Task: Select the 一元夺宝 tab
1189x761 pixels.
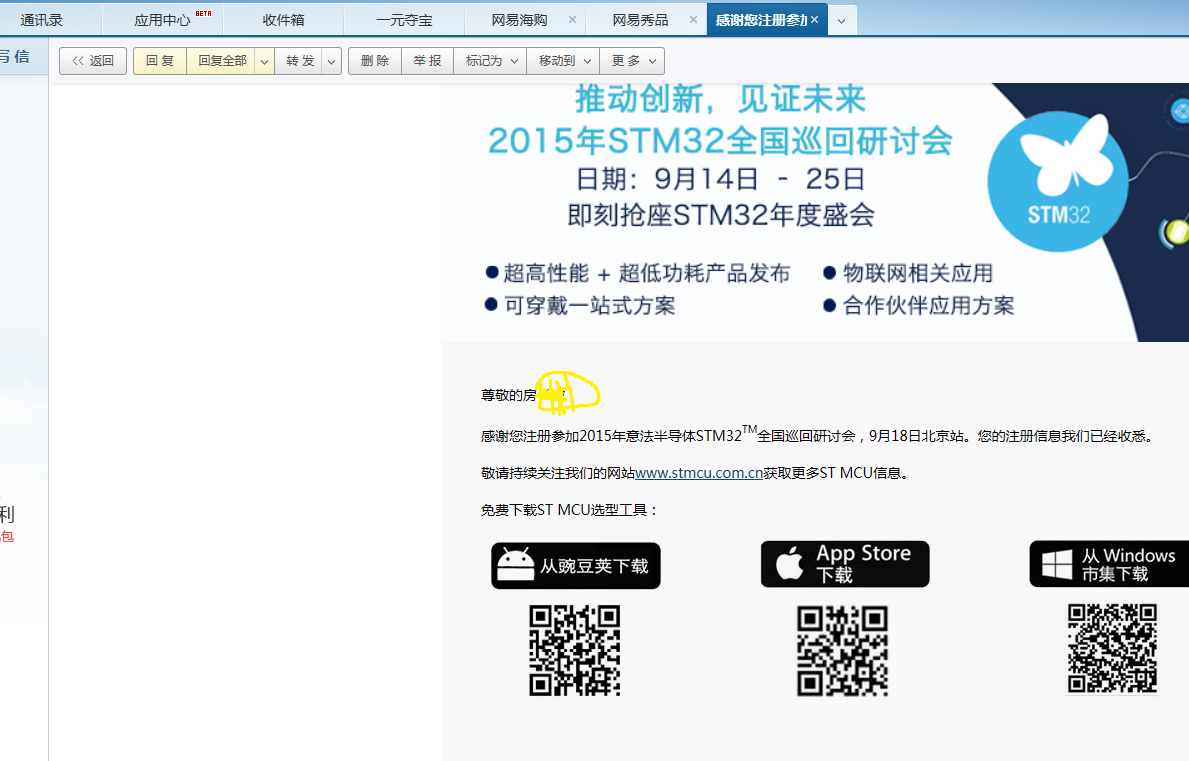Action: coord(404,20)
